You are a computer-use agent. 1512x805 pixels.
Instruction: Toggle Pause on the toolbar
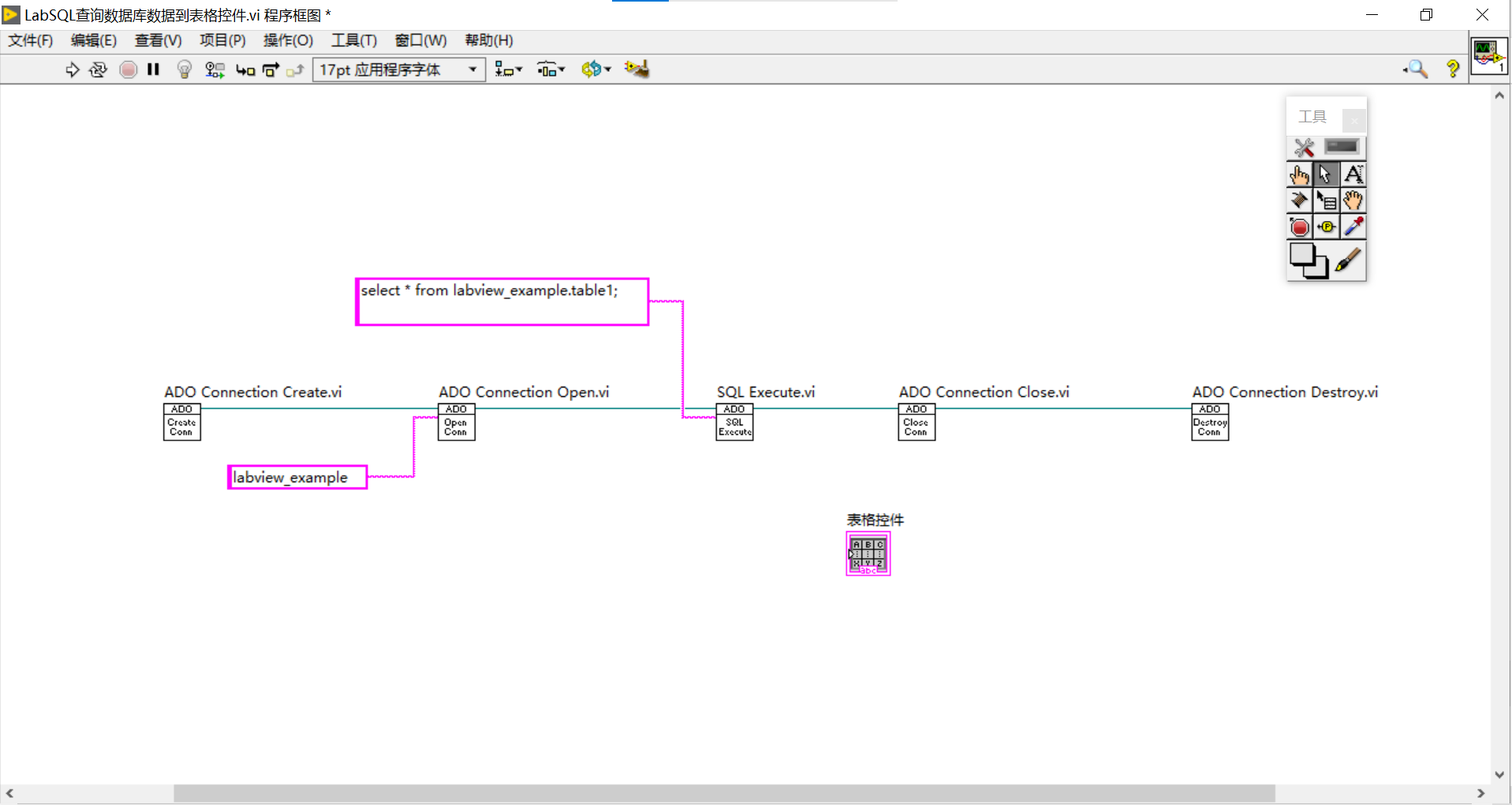153,69
